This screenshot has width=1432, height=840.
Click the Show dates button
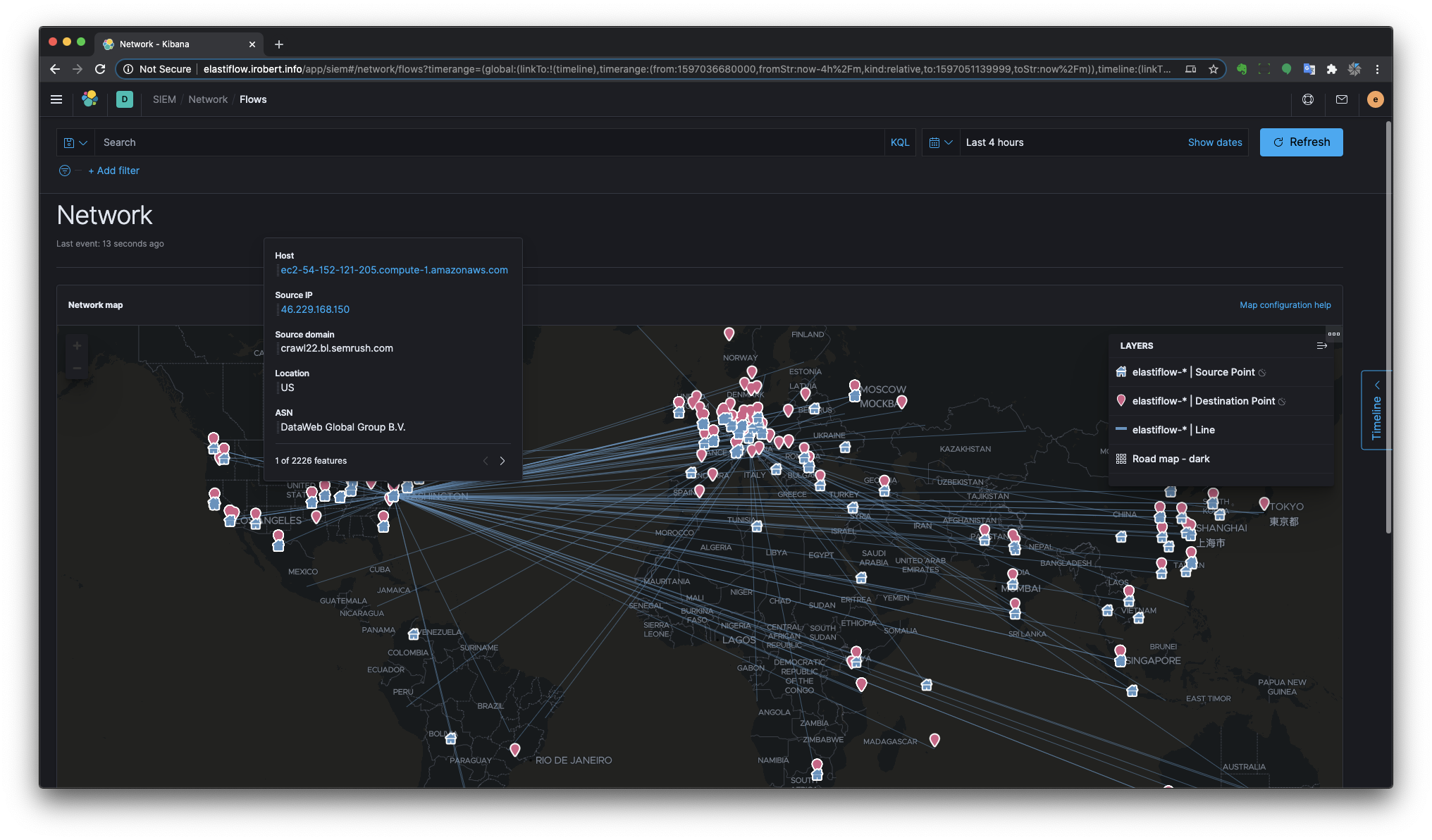tap(1215, 141)
